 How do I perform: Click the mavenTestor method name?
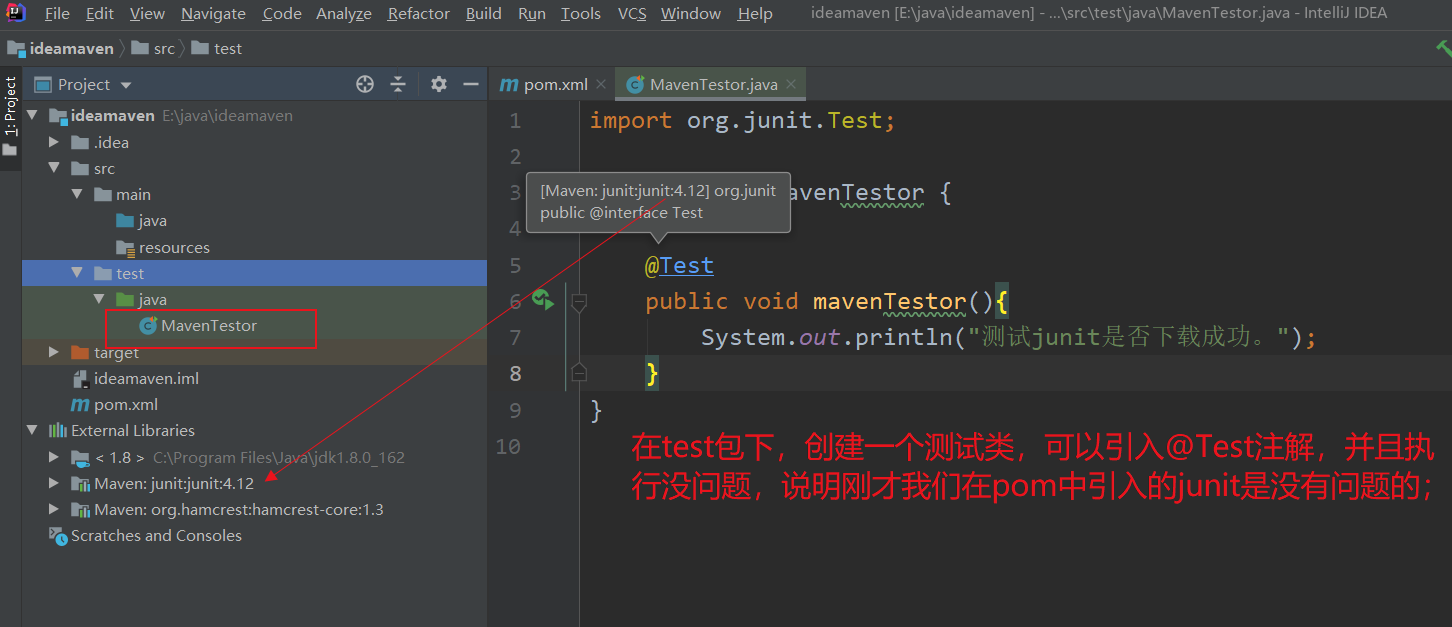(889, 301)
